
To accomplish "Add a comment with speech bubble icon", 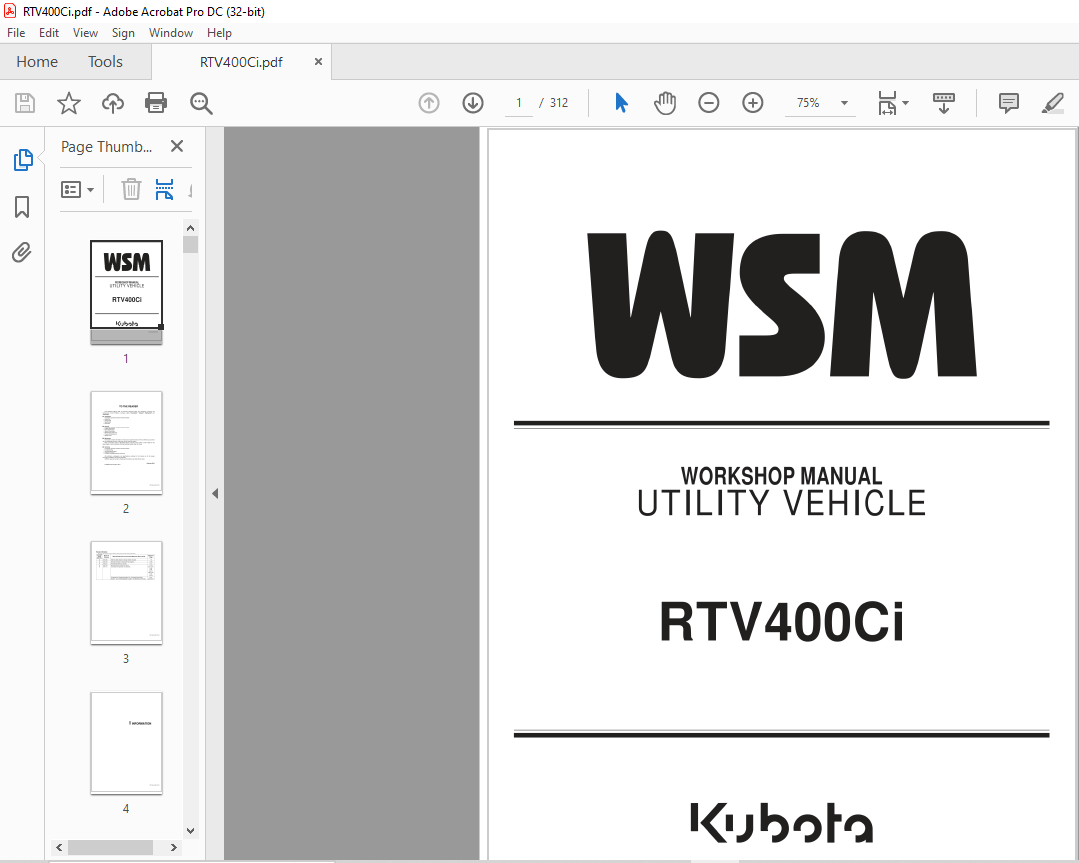I will point(1008,103).
